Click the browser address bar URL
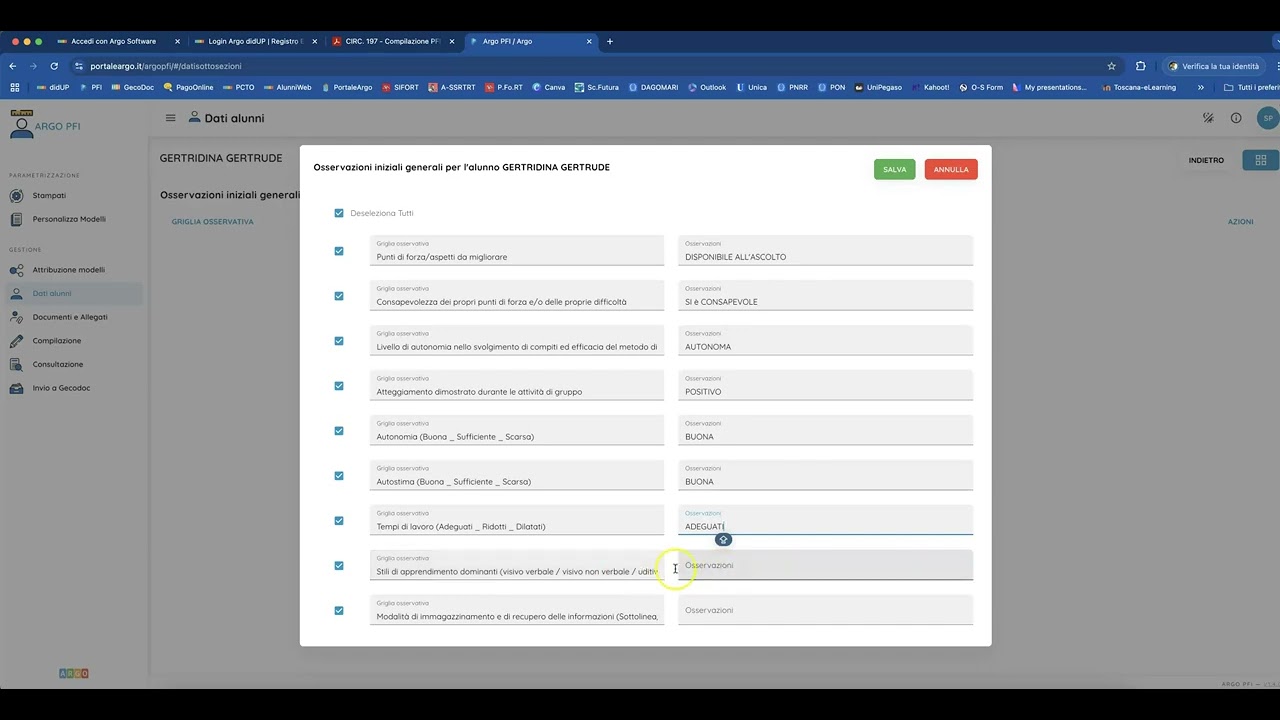1280x720 pixels. (166, 66)
